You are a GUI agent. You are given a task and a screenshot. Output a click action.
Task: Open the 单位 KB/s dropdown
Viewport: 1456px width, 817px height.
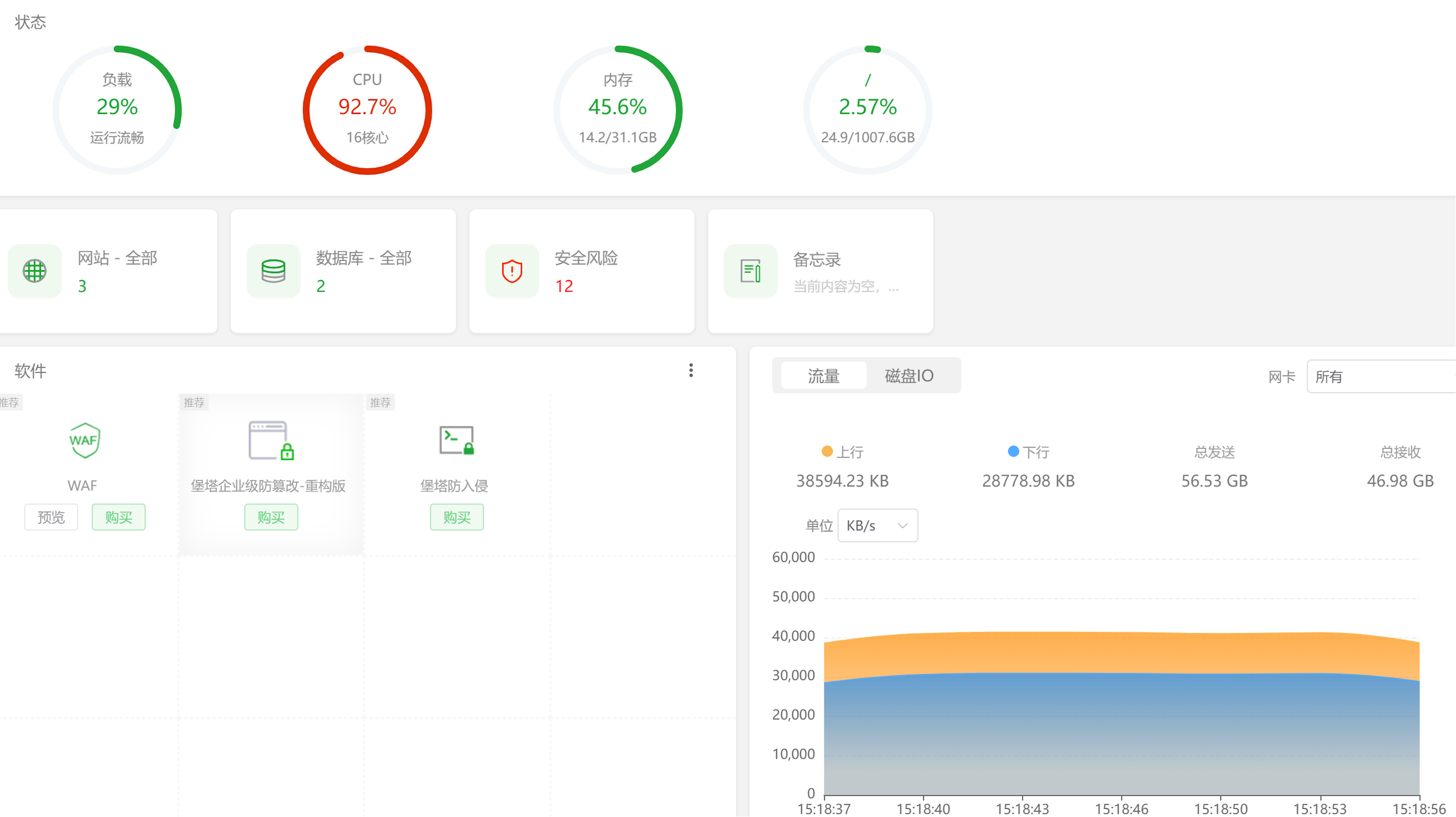[877, 526]
